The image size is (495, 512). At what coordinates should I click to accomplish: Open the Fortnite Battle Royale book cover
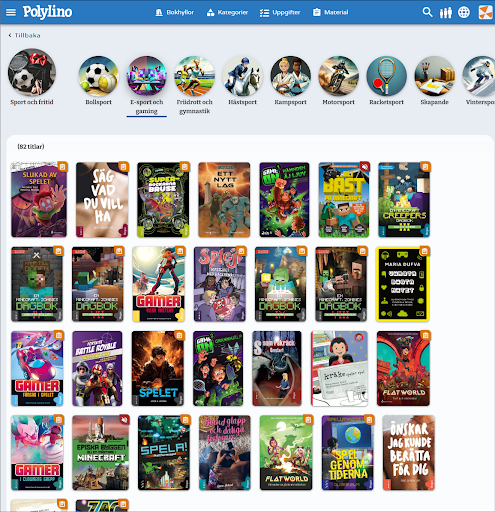97,368
